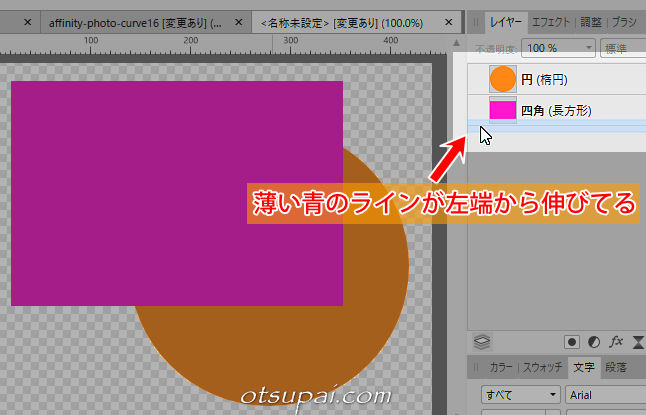Screen dimensions: 646x415
Task: Click the orange circle layer thumbnail
Action: [502, 78]
